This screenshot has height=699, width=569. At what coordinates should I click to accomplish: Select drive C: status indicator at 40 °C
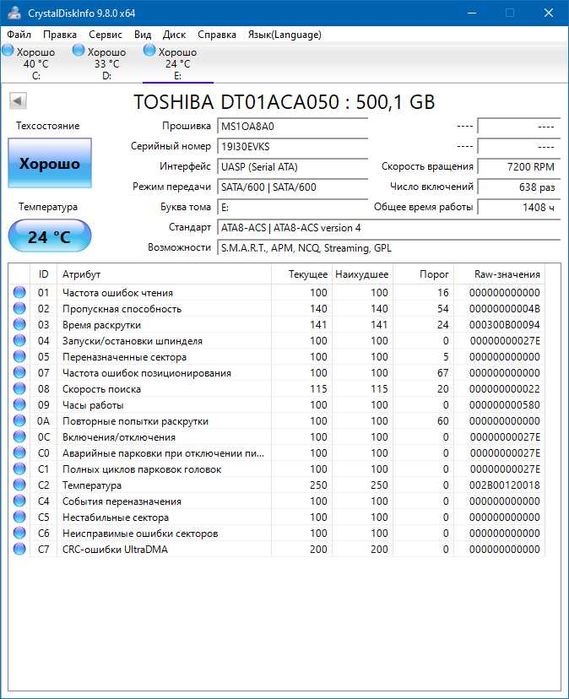[29, 63]
